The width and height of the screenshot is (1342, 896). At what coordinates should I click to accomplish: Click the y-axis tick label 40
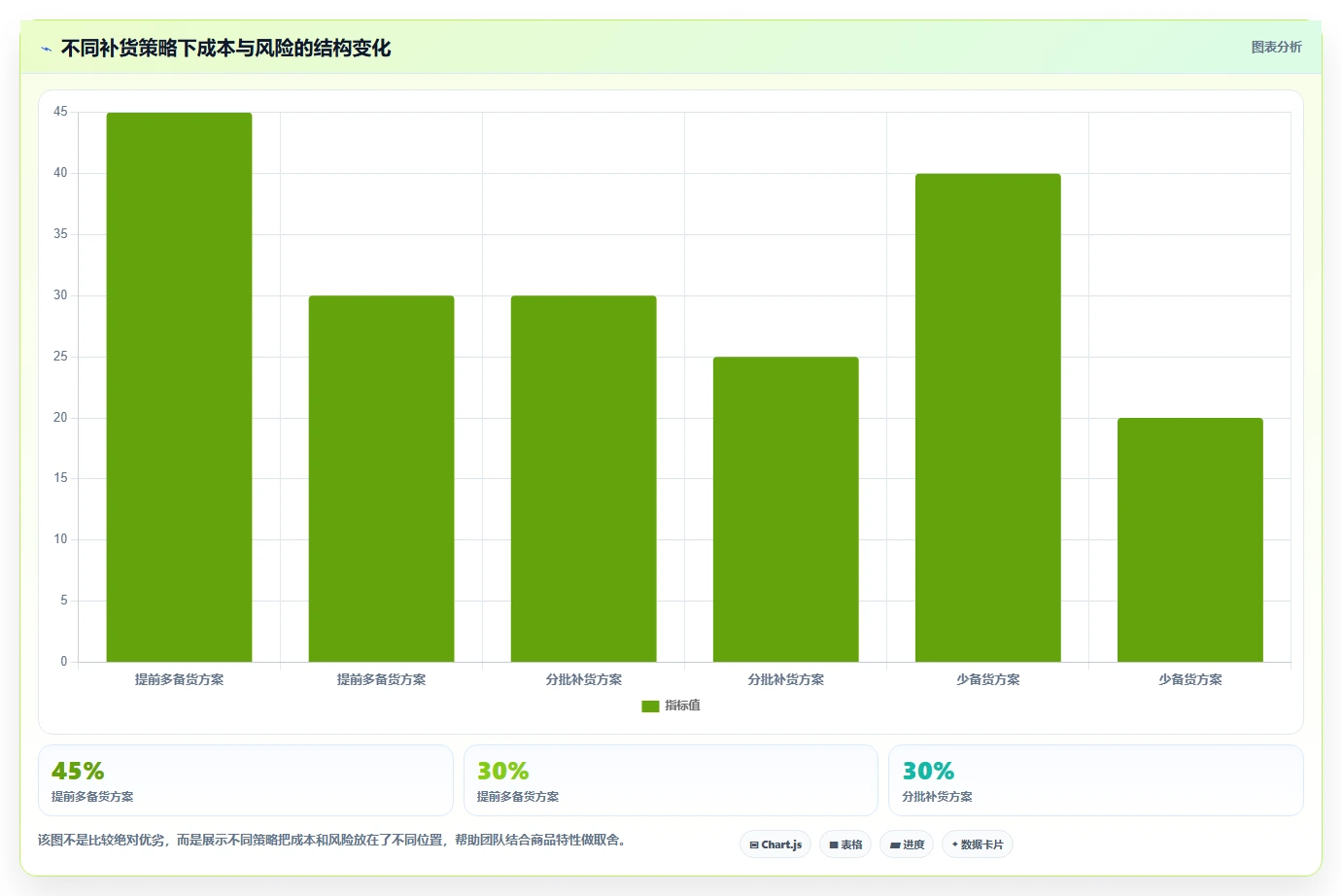[x=60, y=173]
